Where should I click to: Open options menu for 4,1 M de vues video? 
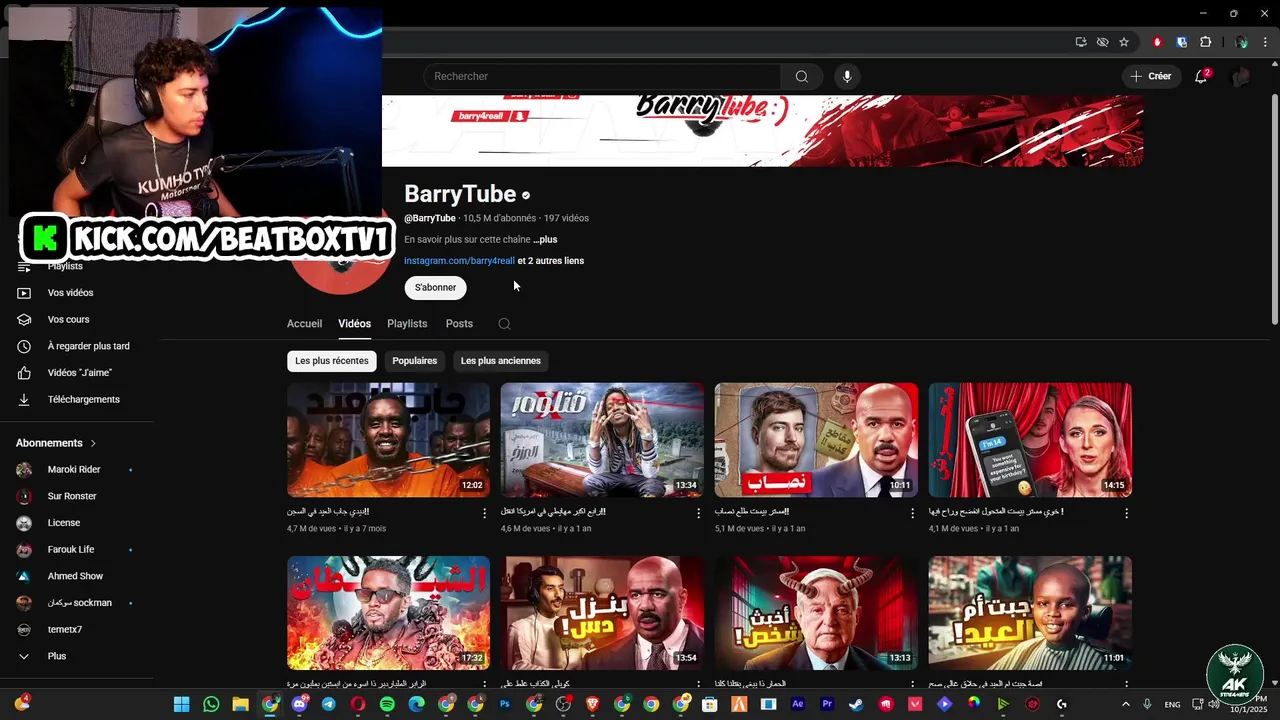click(1126, 513)
